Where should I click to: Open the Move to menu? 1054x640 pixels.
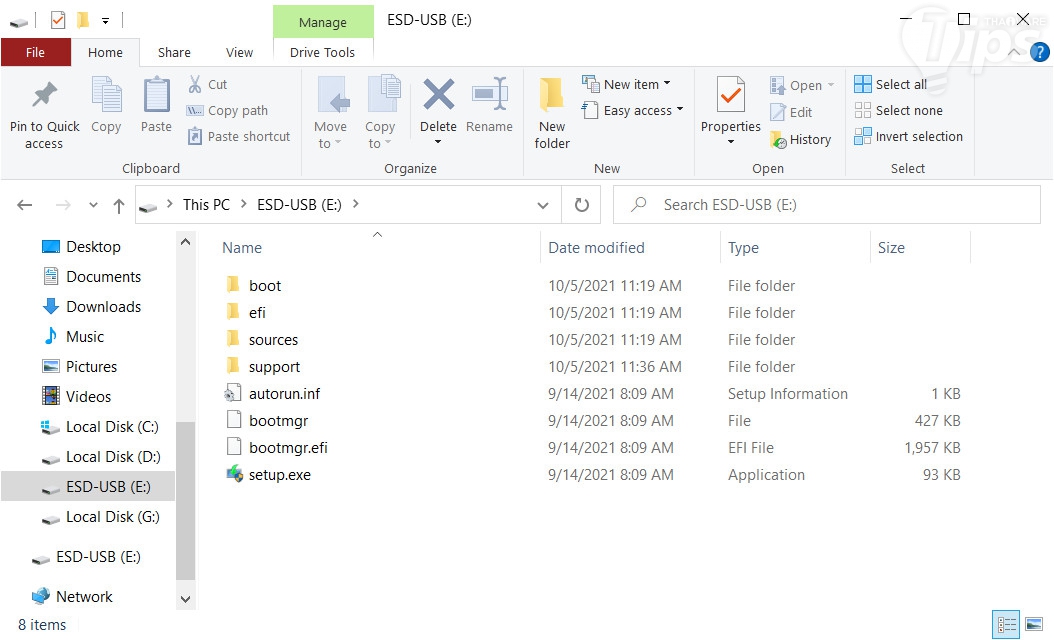coord(331,113)
